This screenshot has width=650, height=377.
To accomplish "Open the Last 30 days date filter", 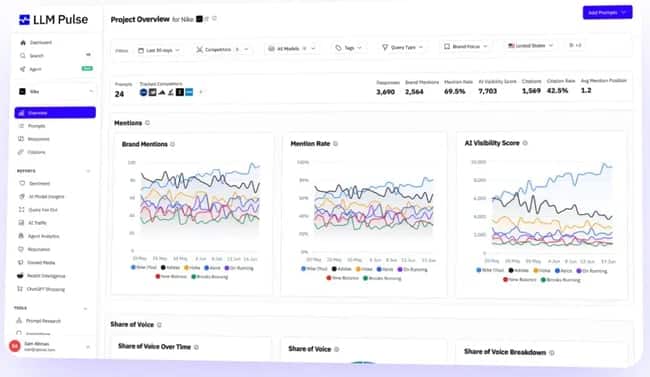I will click(x=159, y=50).
